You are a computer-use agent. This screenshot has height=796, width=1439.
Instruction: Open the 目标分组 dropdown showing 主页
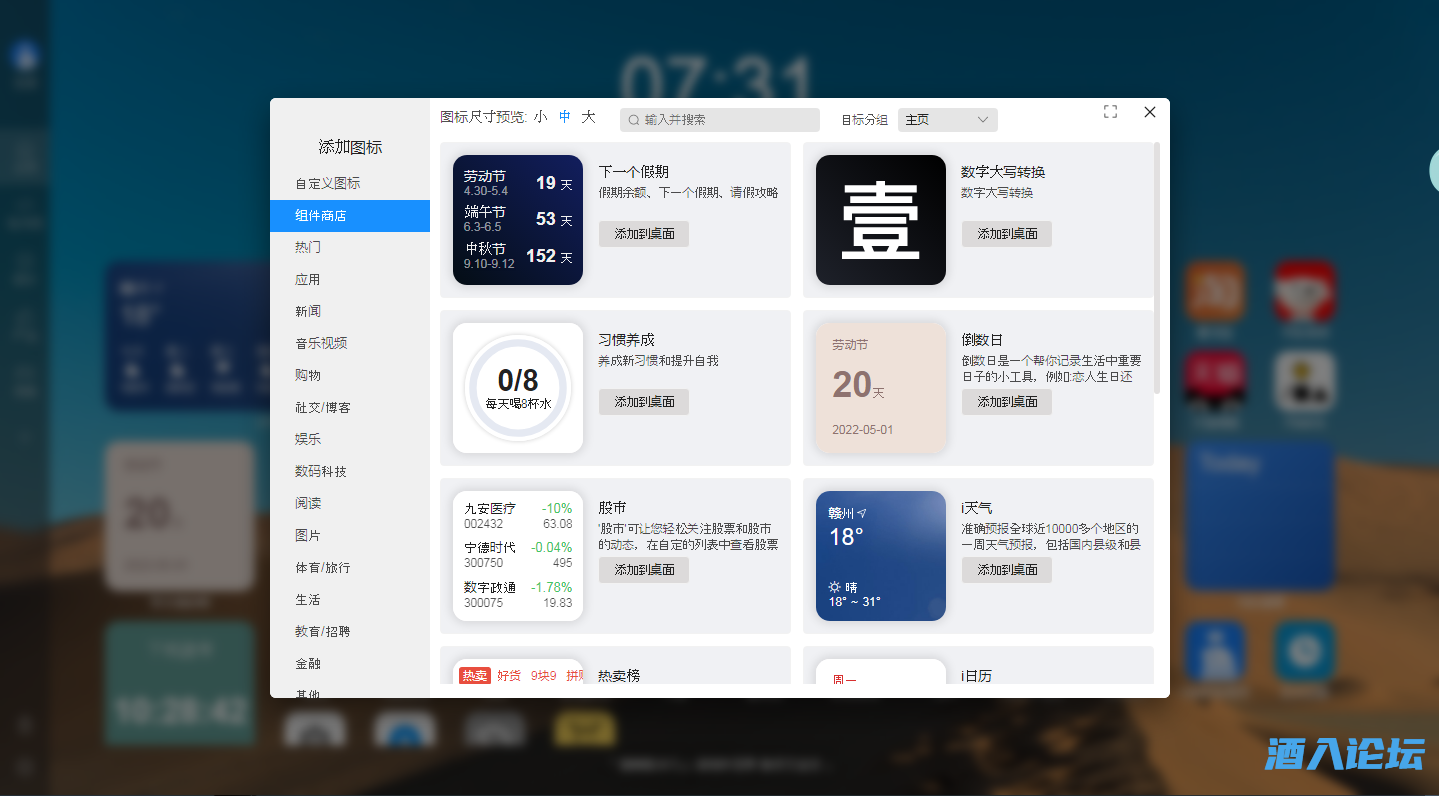point(947,120)
